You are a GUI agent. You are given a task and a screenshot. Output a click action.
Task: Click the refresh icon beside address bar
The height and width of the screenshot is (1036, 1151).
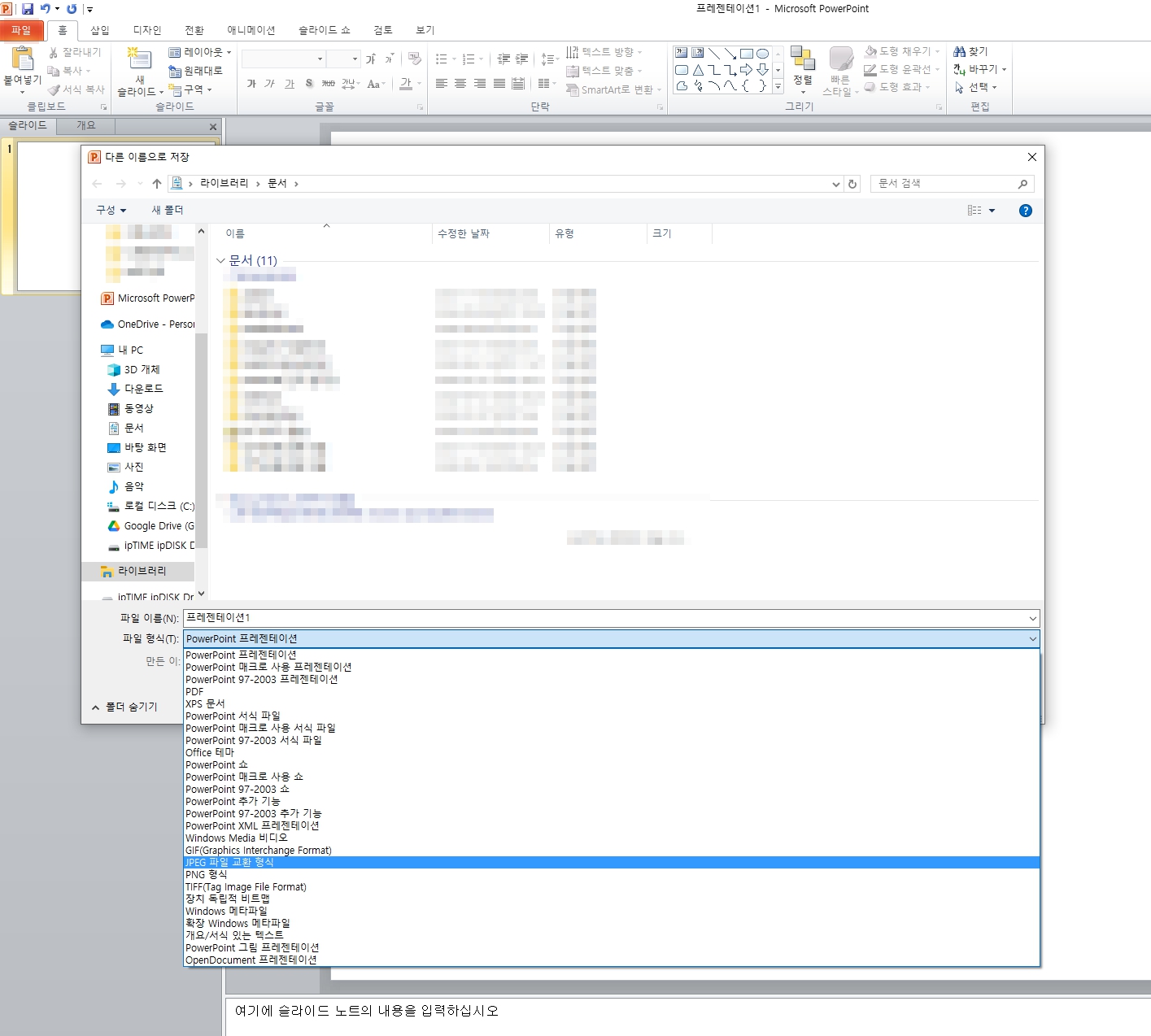852,184
